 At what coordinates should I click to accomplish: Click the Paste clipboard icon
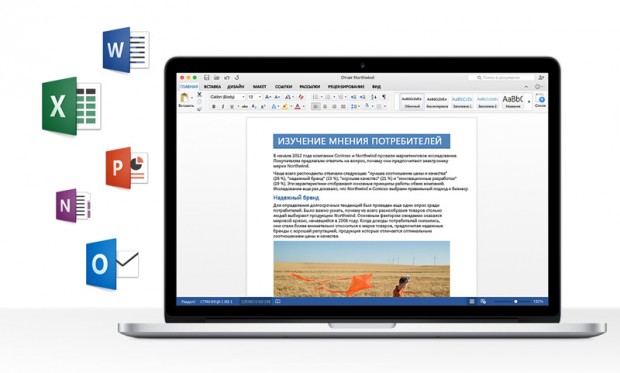coord(184,97)
